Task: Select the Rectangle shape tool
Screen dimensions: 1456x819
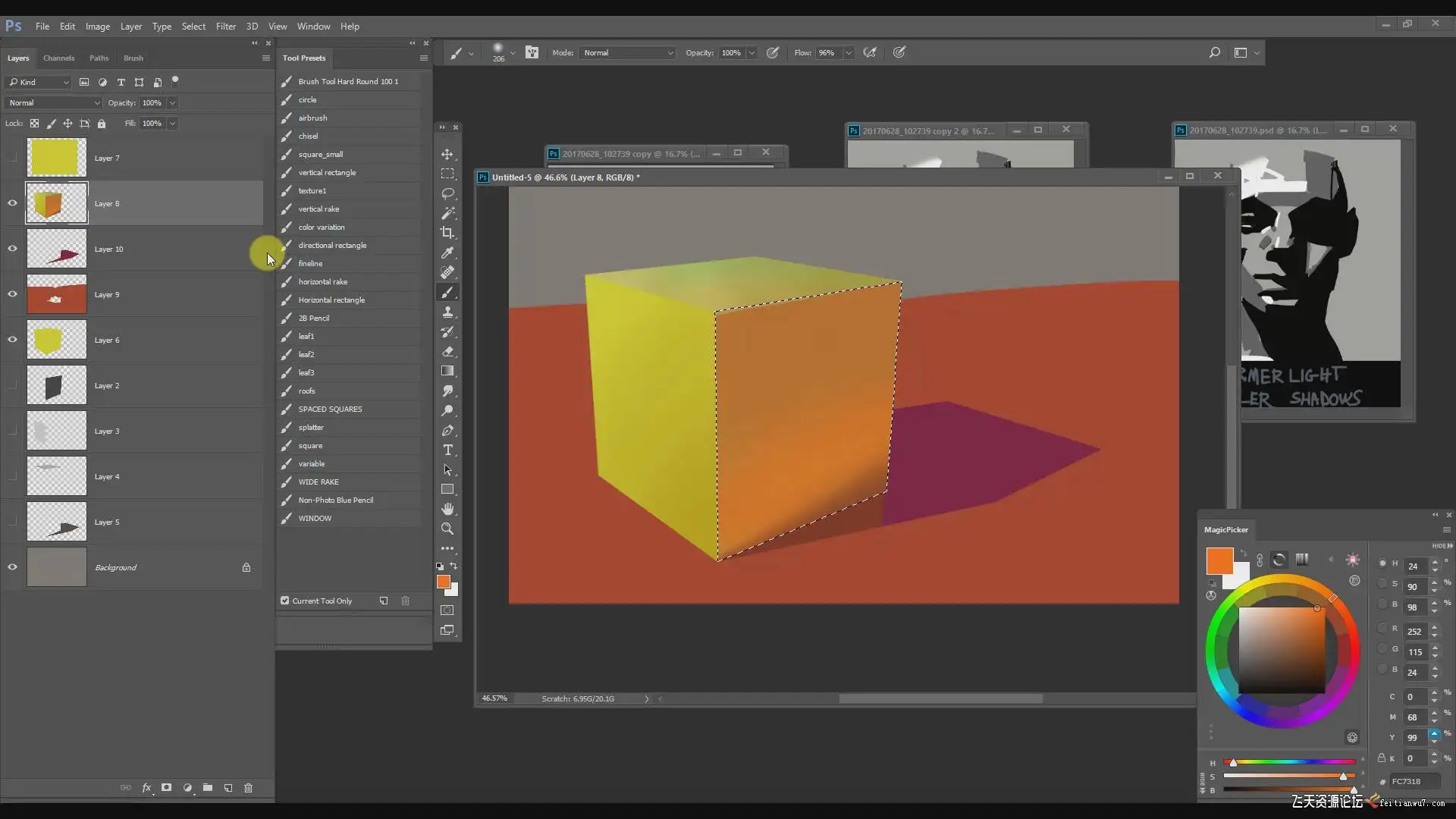Action: [447, 489]
